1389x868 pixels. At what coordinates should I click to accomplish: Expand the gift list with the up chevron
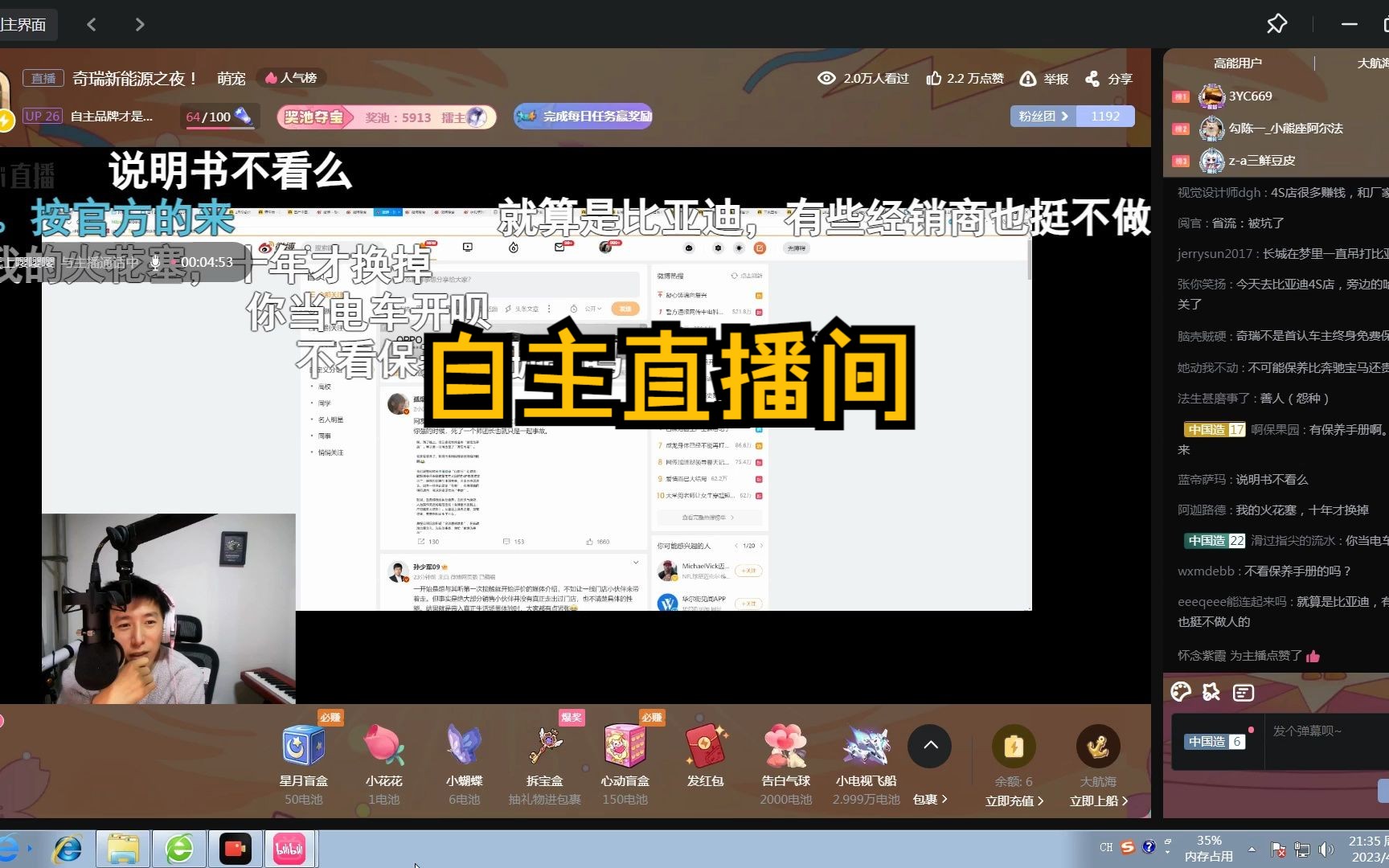coord(930,746)
